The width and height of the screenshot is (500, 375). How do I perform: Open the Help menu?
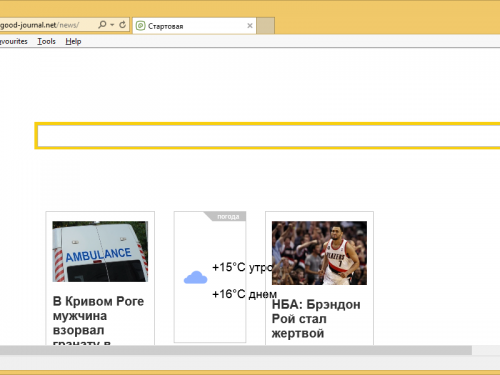tap(73, 41)
